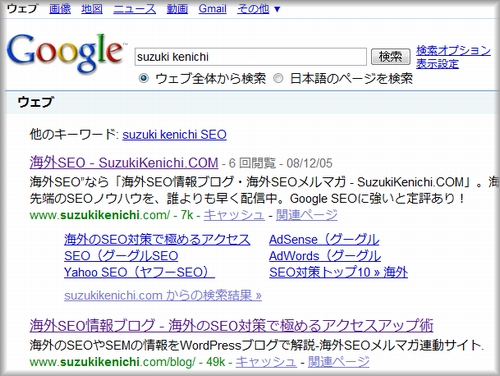Open result 海外SEO - SuzukiKenichi.COM
Screen dimensions: 500x376
click(x=124, y=163)
